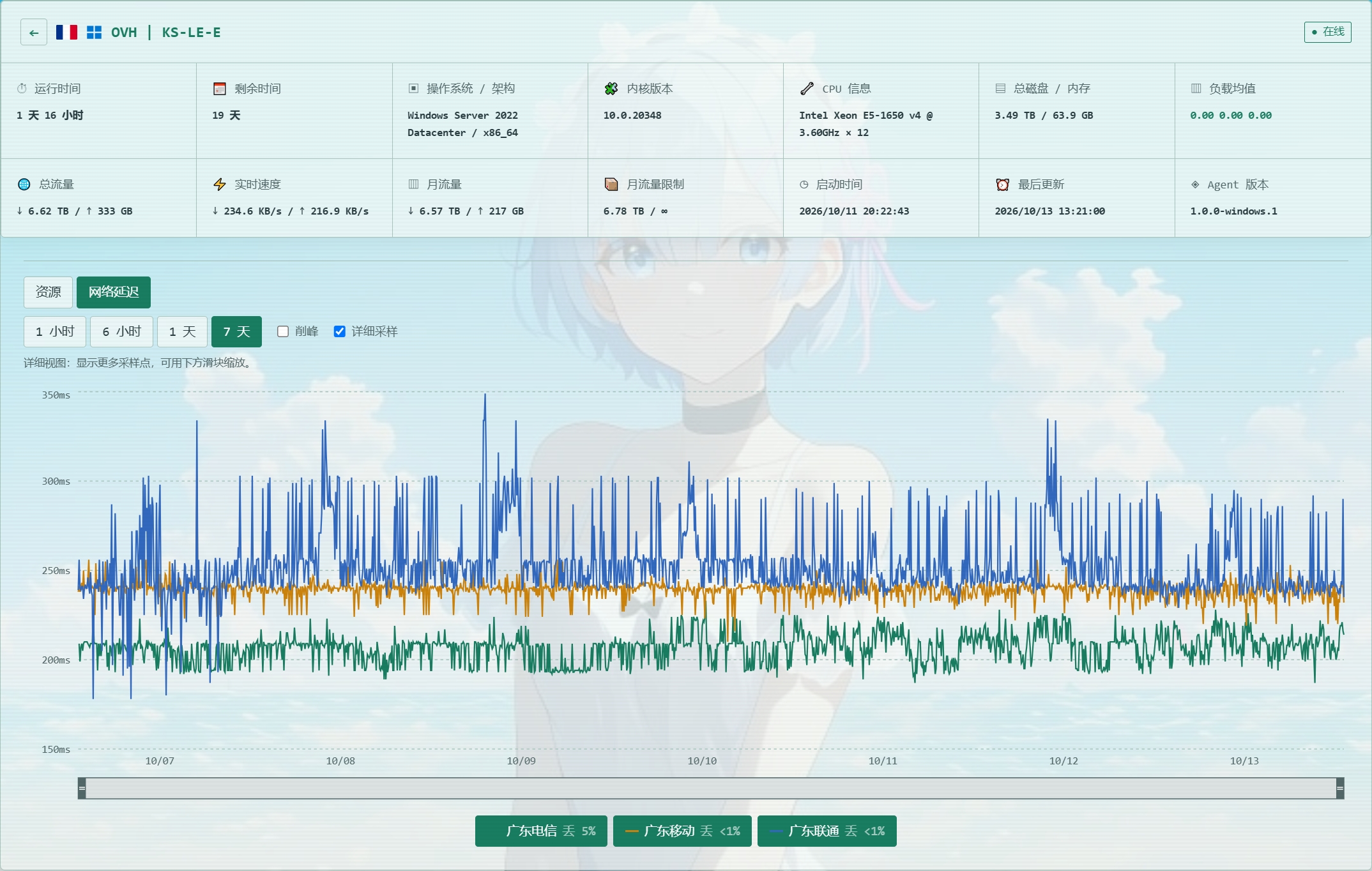Choose the 7 天 range button

236,332
